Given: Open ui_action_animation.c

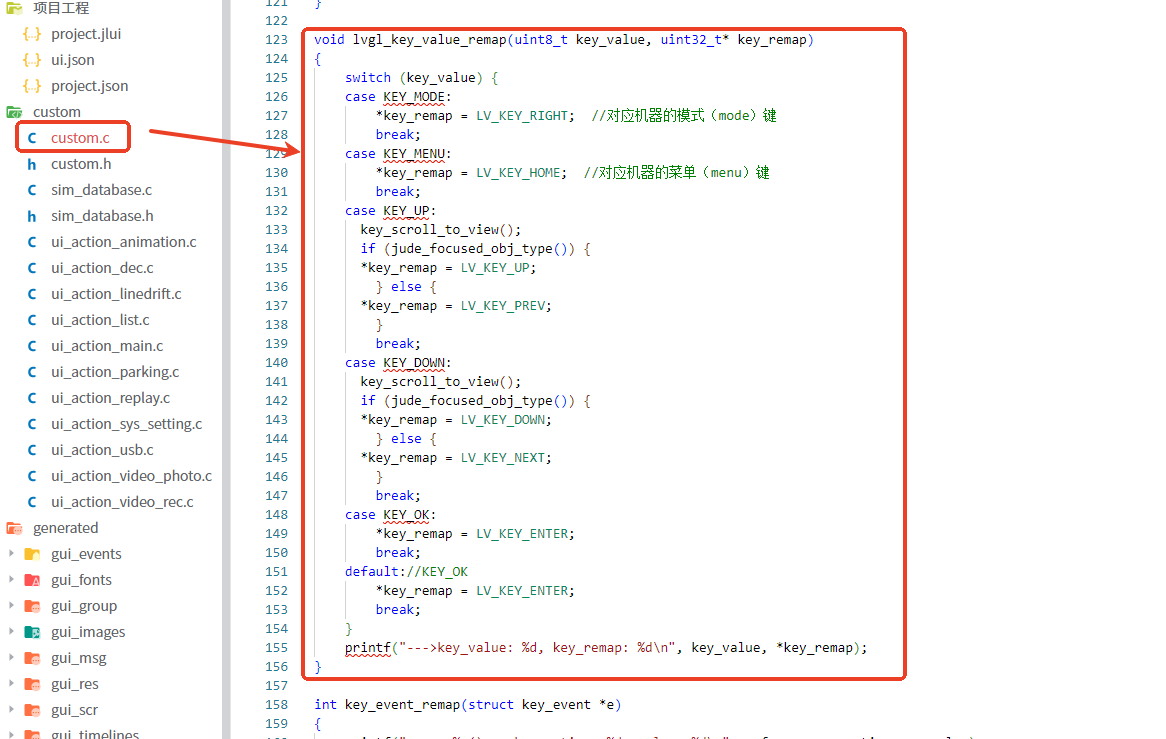Looking at the screenshot, I should pyautogui.click(x=123, y=242).
